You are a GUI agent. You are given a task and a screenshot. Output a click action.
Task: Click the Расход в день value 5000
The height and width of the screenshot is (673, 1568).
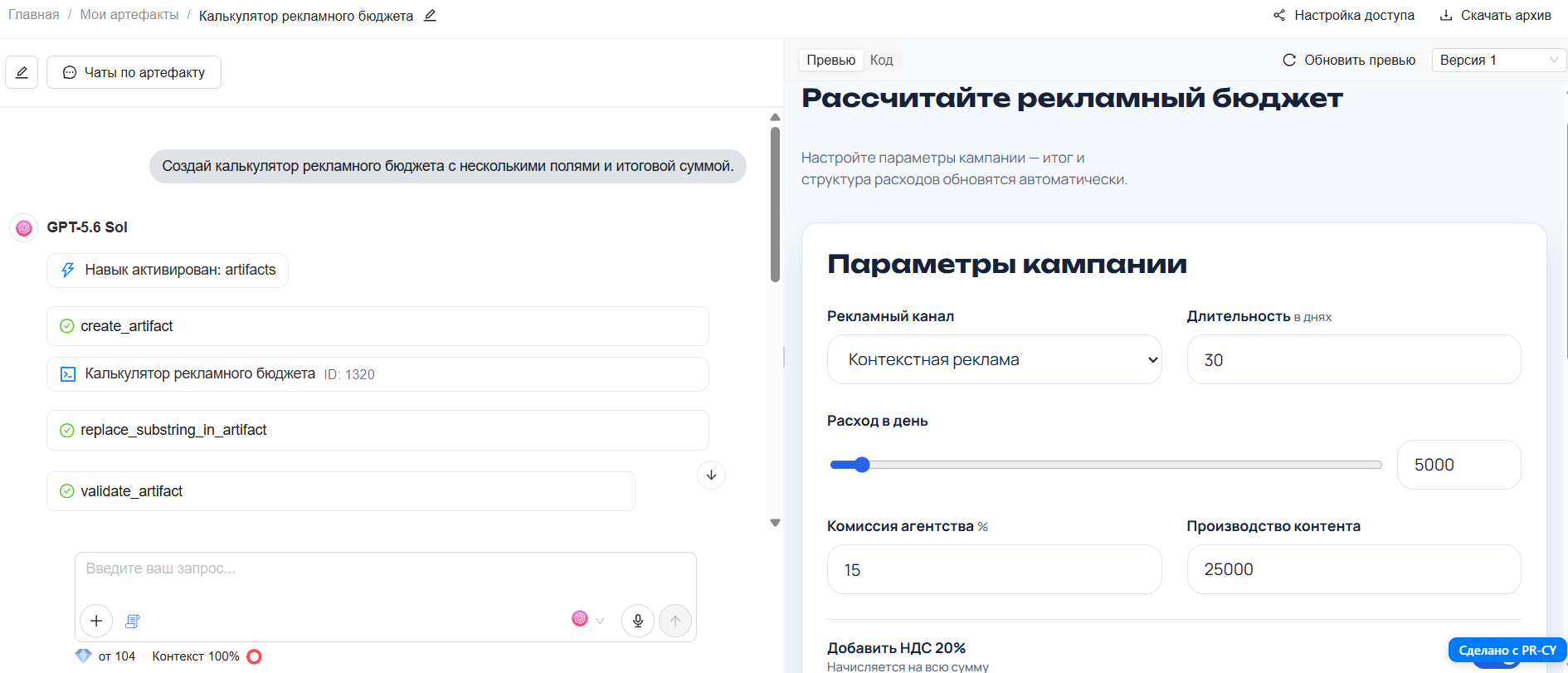click(1458, 465)
